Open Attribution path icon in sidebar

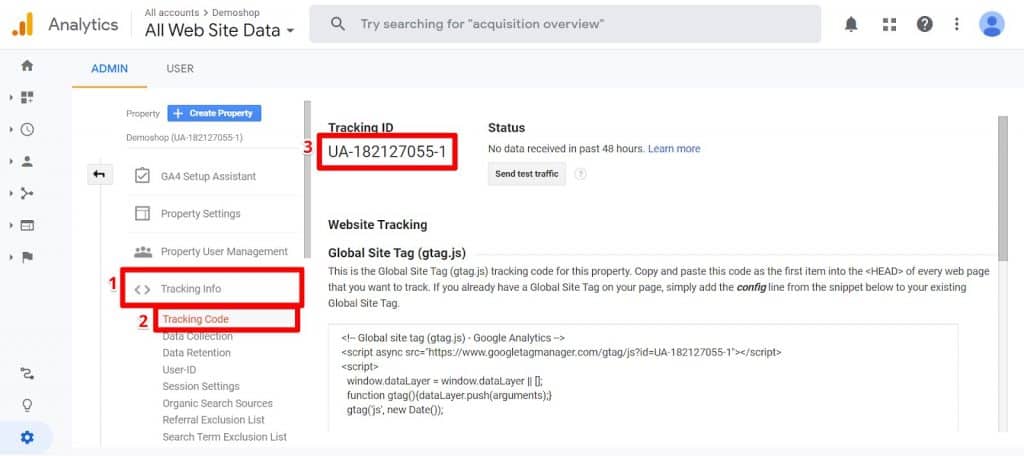(x=27, y=374)
